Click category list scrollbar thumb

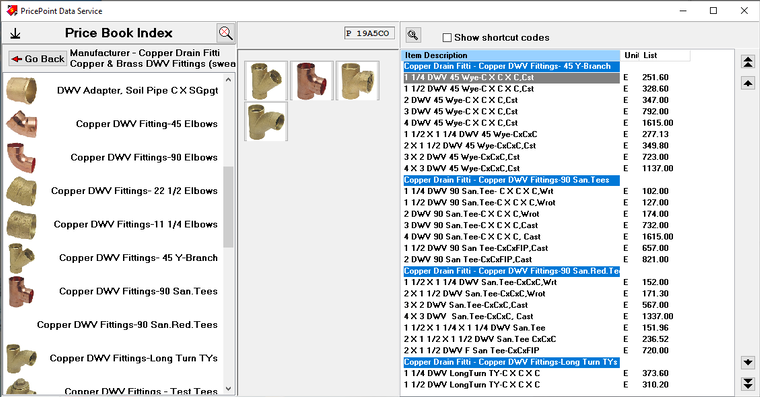[x=228, y=207]
